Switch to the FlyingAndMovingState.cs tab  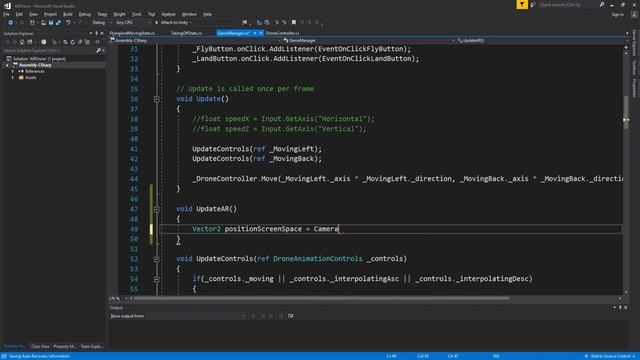tap(132, 33)
